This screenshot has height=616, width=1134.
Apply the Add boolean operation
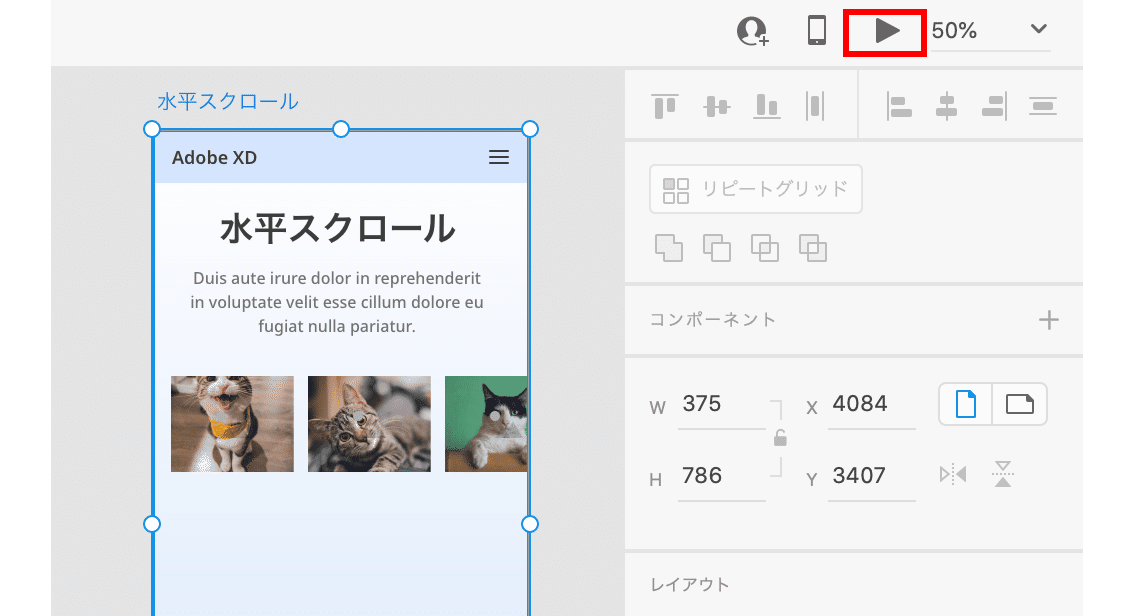[x=668, y=248]
